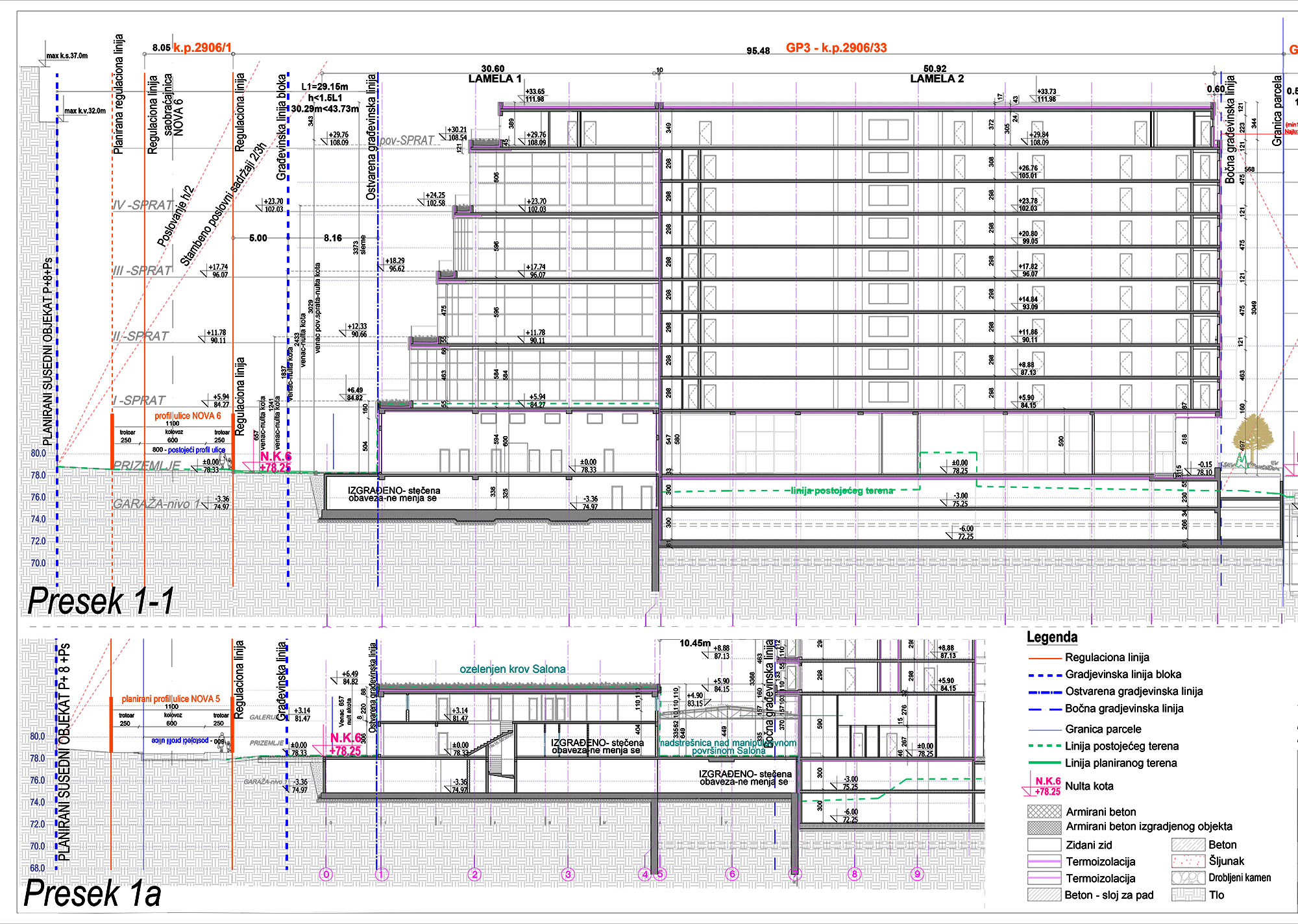
Task: Click the LAMELA 1 heading
Action: click(x=495, y=79)
